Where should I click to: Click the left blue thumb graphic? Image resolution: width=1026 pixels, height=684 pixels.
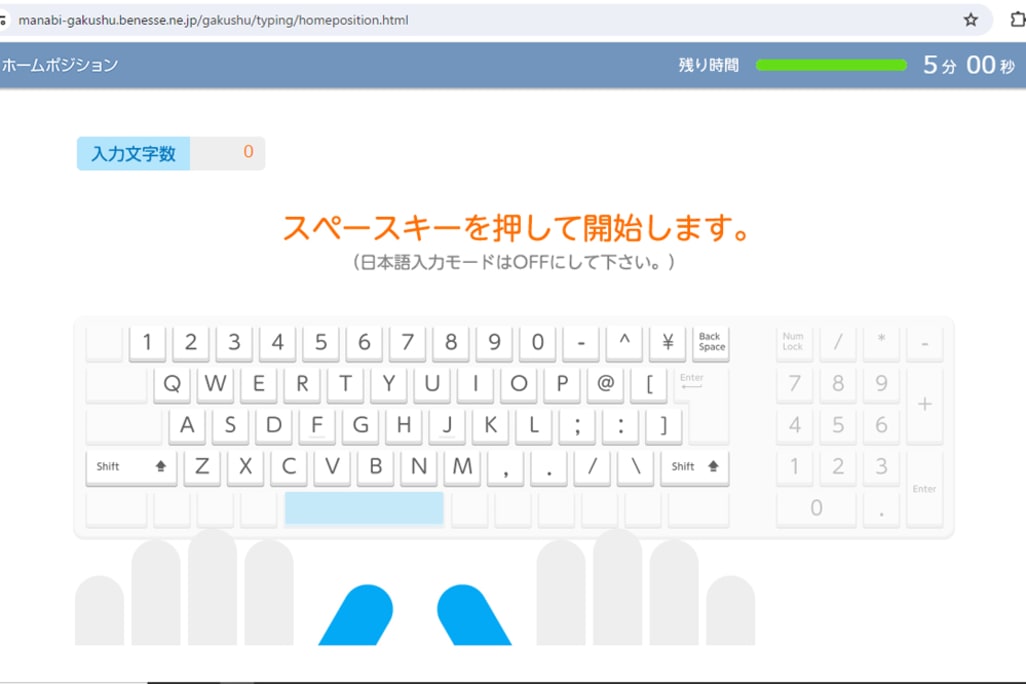[357, 614]
